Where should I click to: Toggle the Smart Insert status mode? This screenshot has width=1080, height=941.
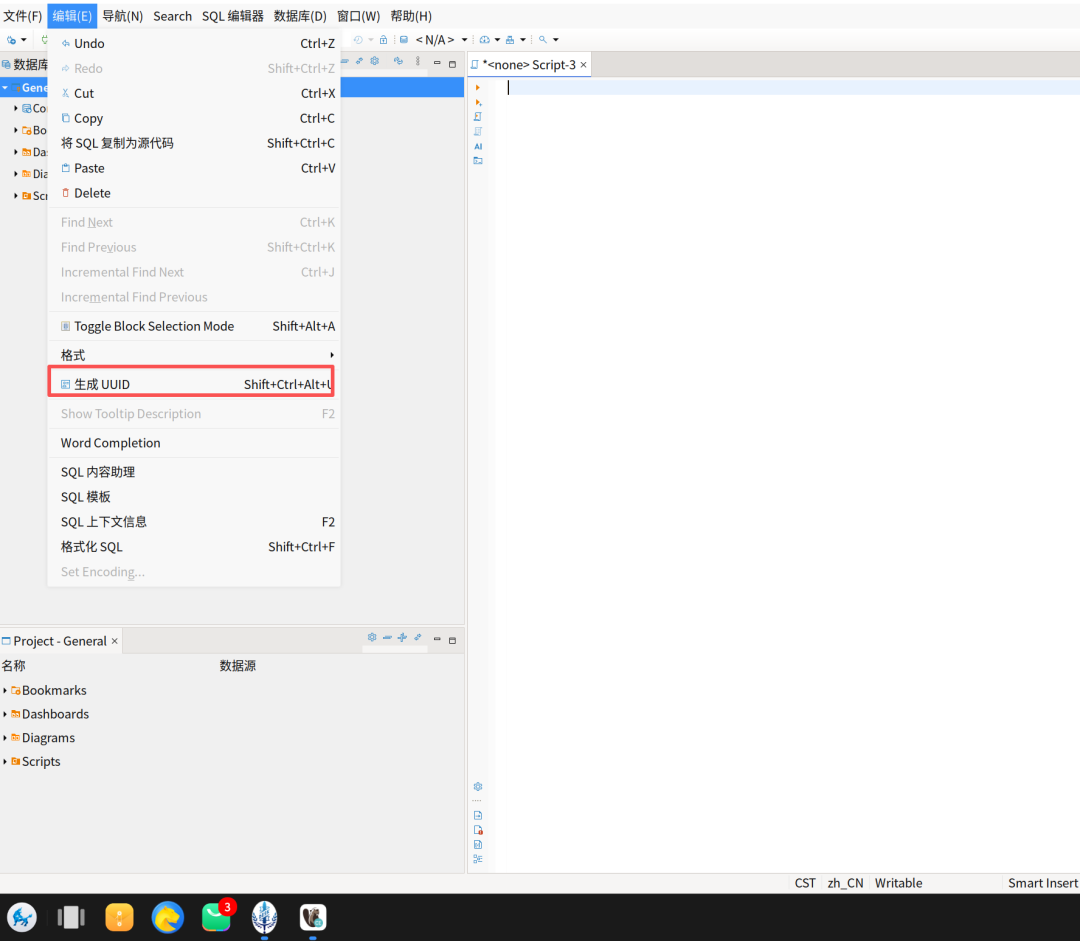pos(1042,883)
